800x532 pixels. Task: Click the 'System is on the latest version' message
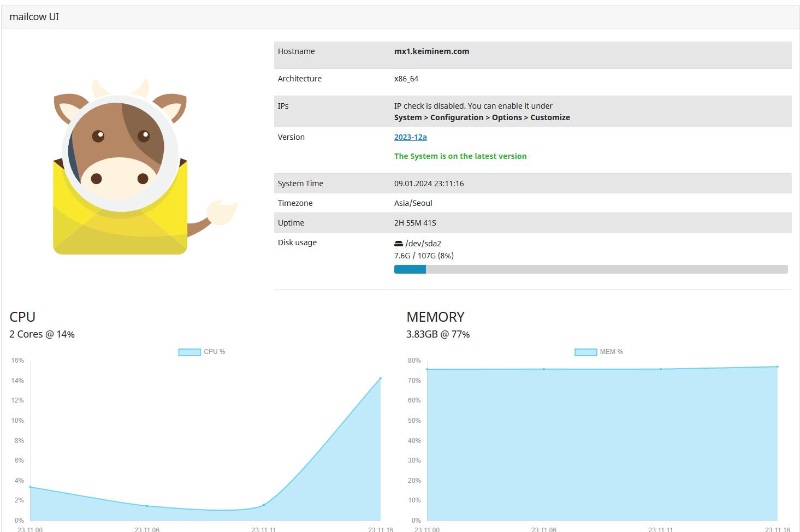(460, 156)
